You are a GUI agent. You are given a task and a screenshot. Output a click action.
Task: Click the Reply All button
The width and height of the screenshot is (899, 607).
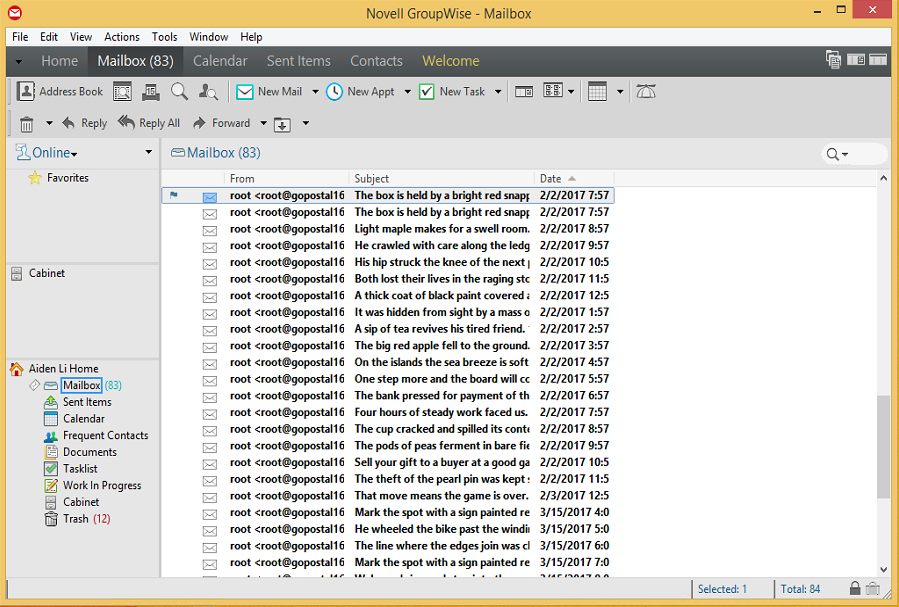point(149,123)
